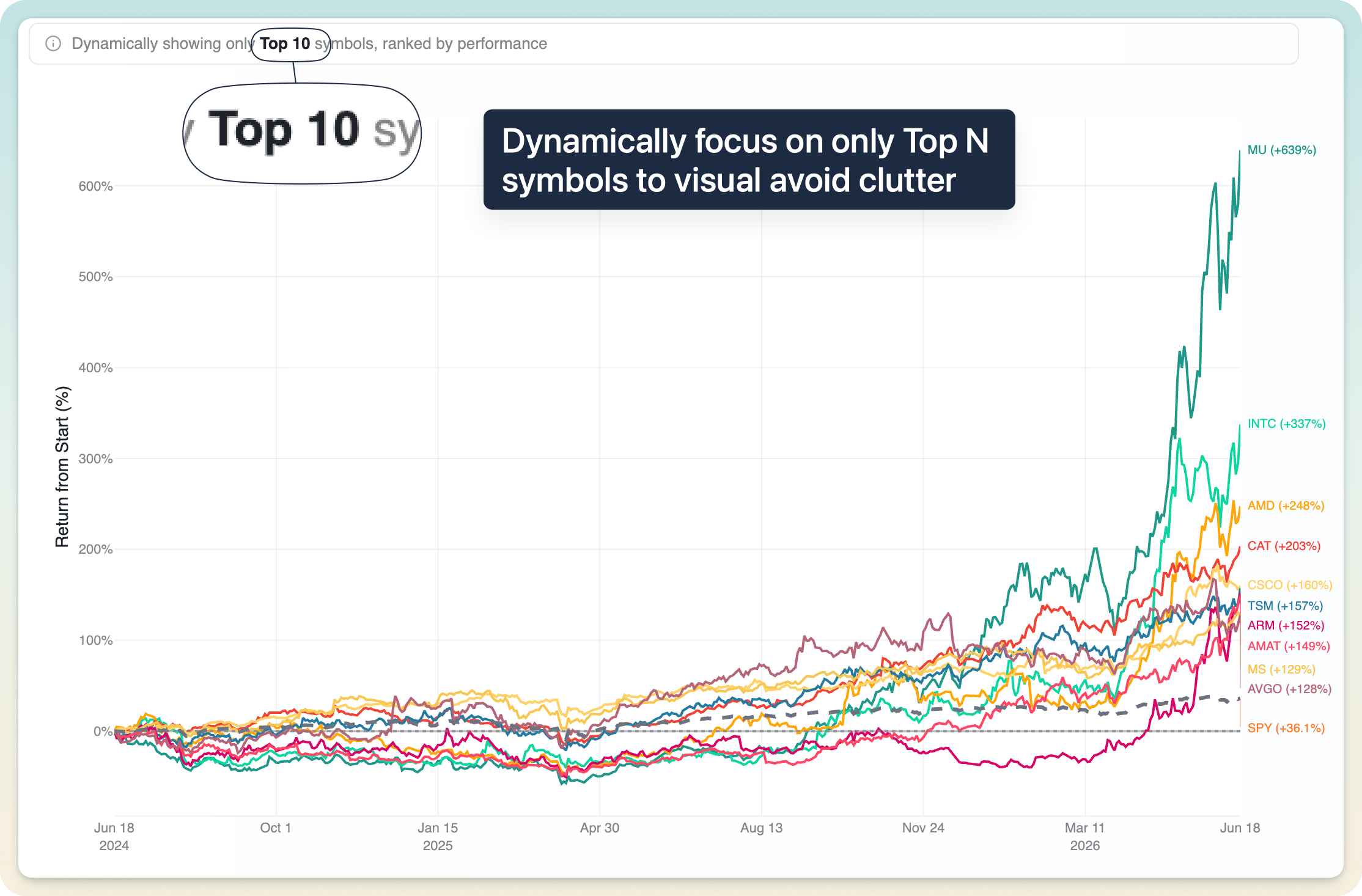Select the CAT (+203%) series label
Image resolution: width=1362 pixels, height=896 pixels.
pos(1284,546)
